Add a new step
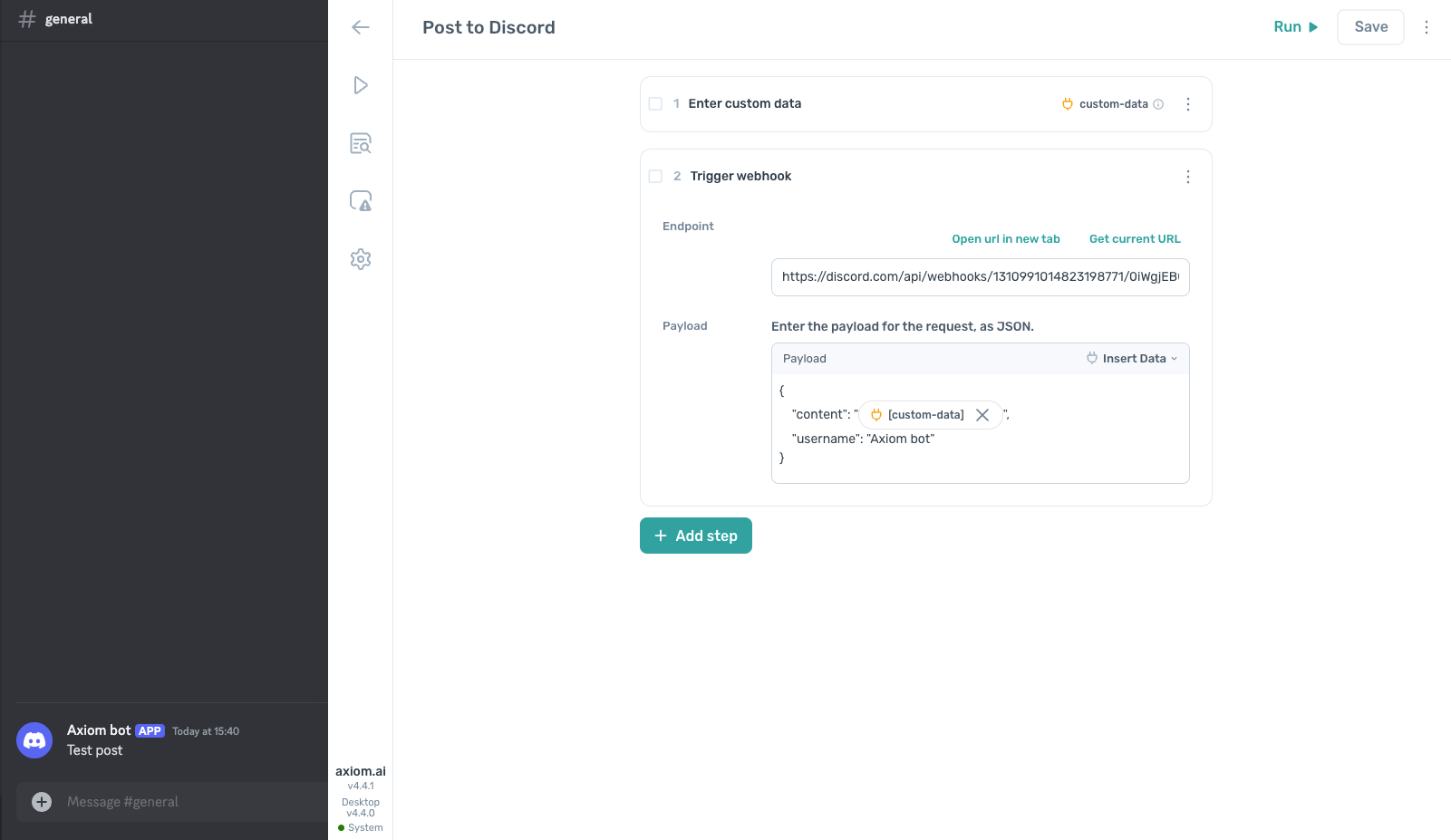 coord(696,536)
